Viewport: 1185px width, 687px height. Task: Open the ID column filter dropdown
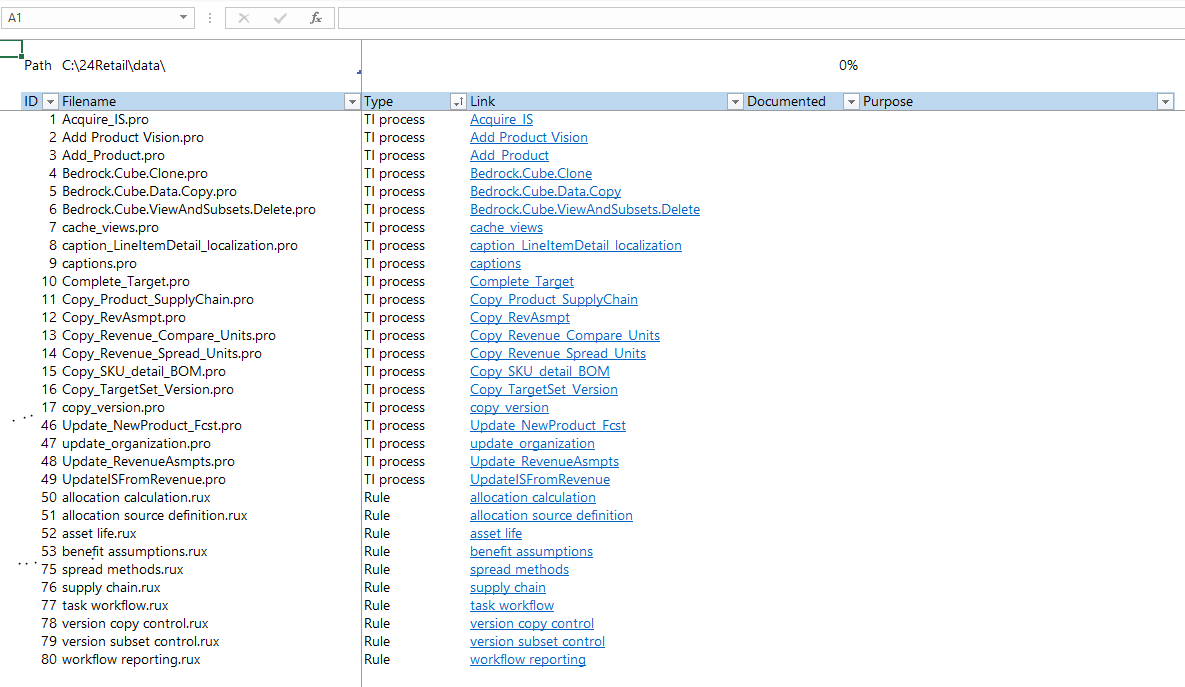tap(50, 101)
